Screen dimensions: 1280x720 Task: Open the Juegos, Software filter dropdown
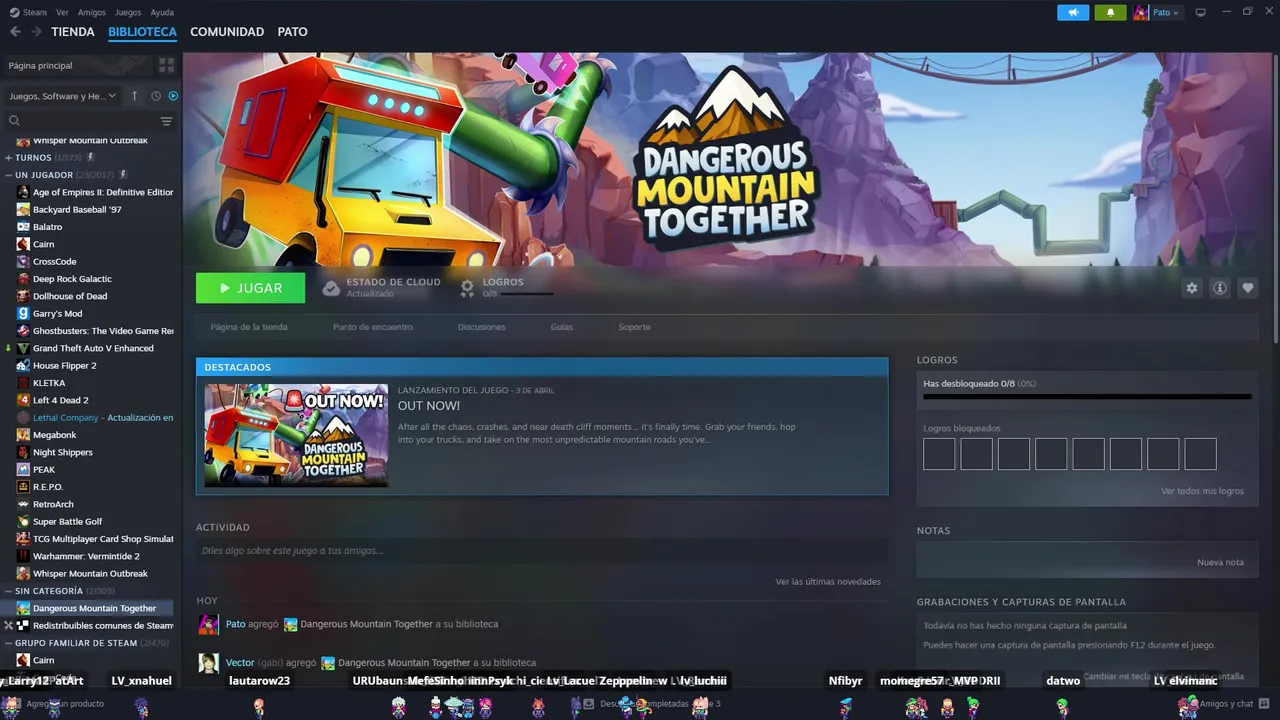point(62,96)
